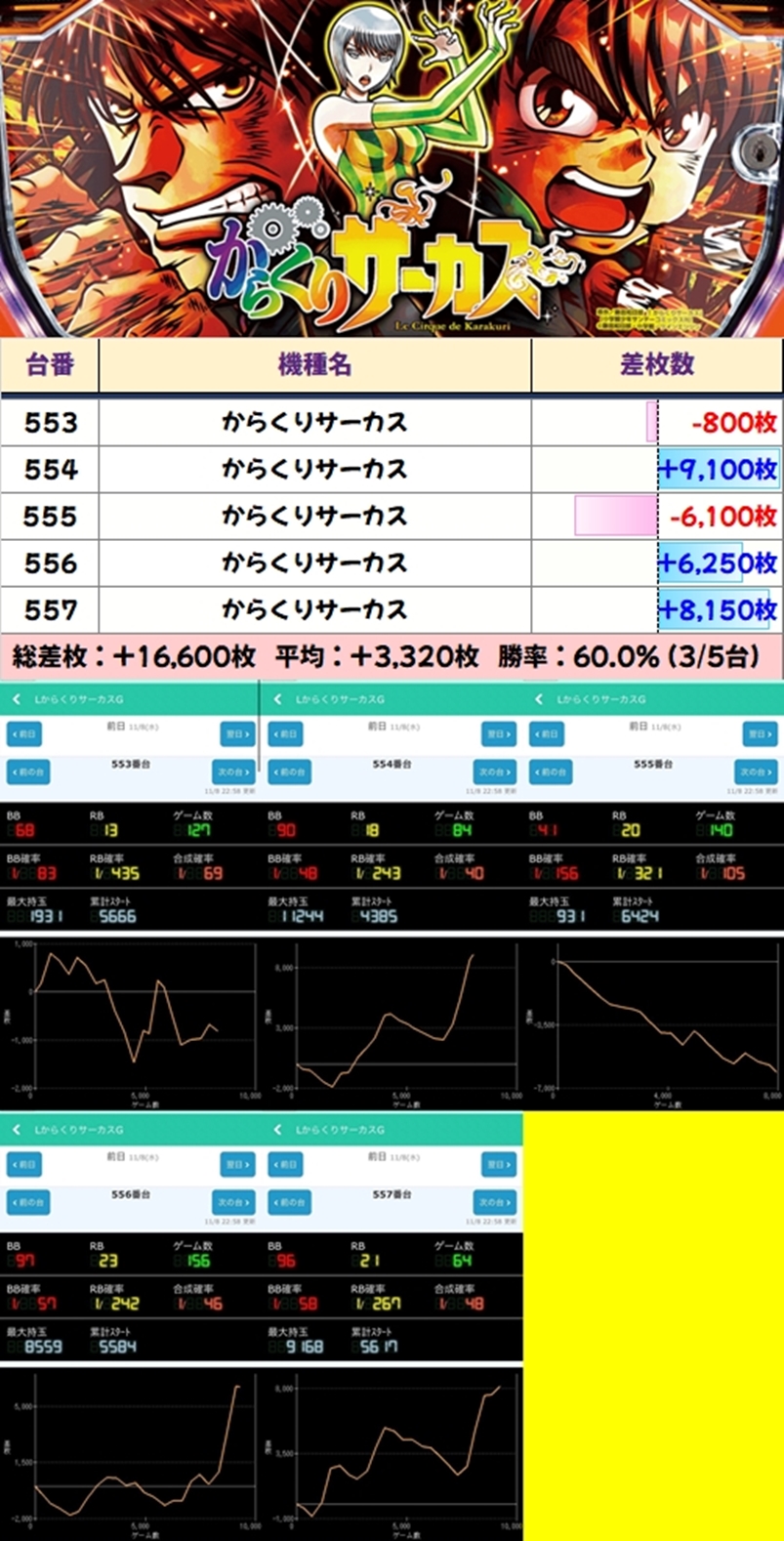This screenshot has width=784, height=1541.
Task: Select table row for machine 554 (+9,100枚)
Action: [391, 470]
